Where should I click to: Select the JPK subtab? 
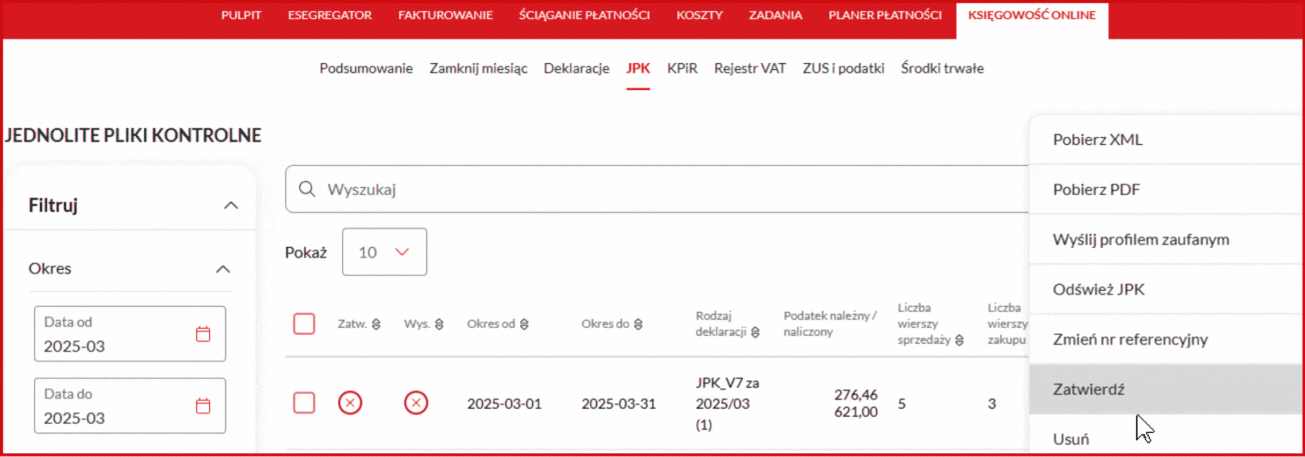click(x=638, y=69)
